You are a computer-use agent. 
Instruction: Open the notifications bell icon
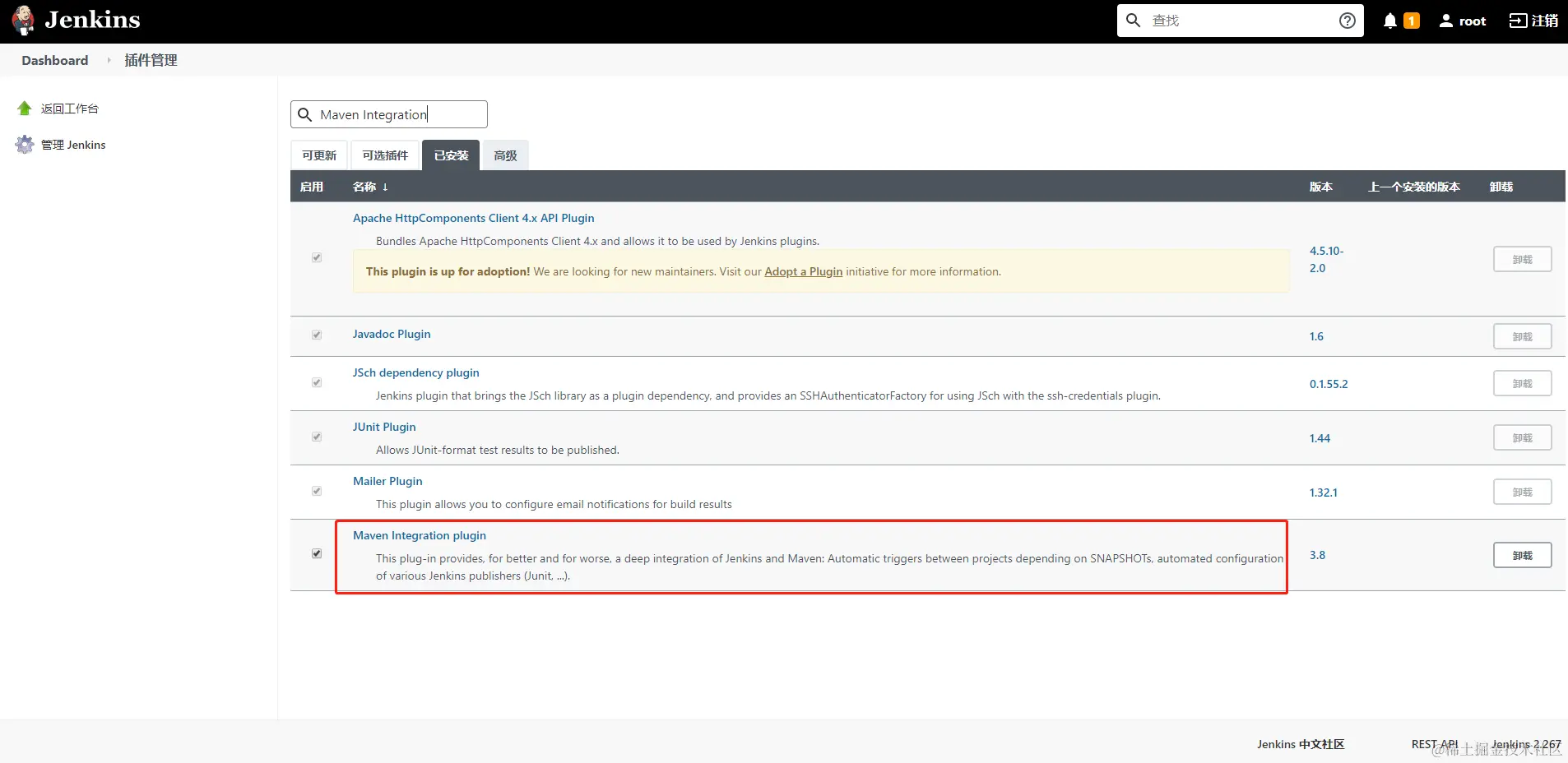coord(1390,21)
